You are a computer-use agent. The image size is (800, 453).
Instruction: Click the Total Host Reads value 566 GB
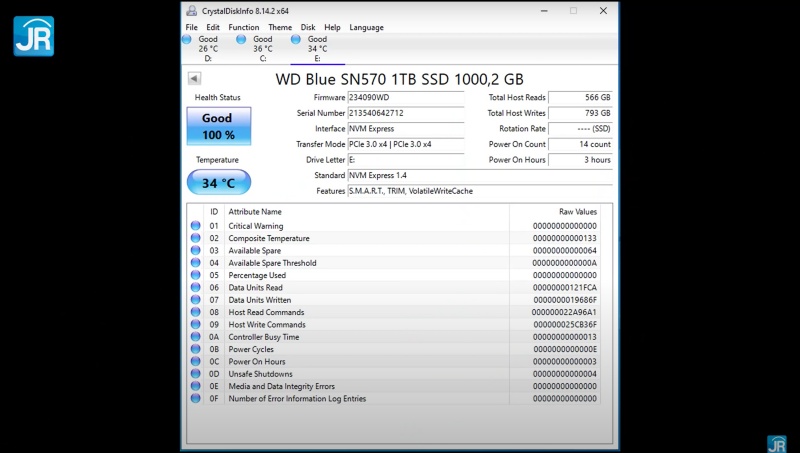coord(580,97)
